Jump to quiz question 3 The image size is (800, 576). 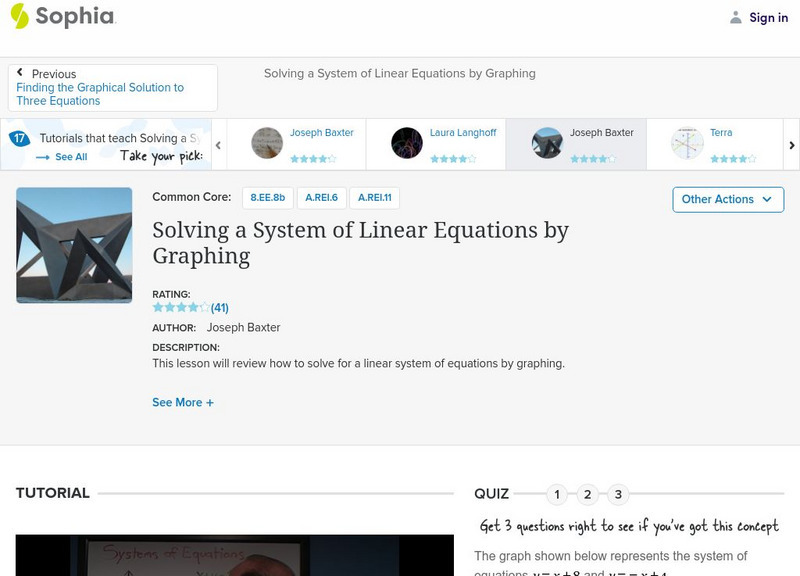(x=618, y=494)
